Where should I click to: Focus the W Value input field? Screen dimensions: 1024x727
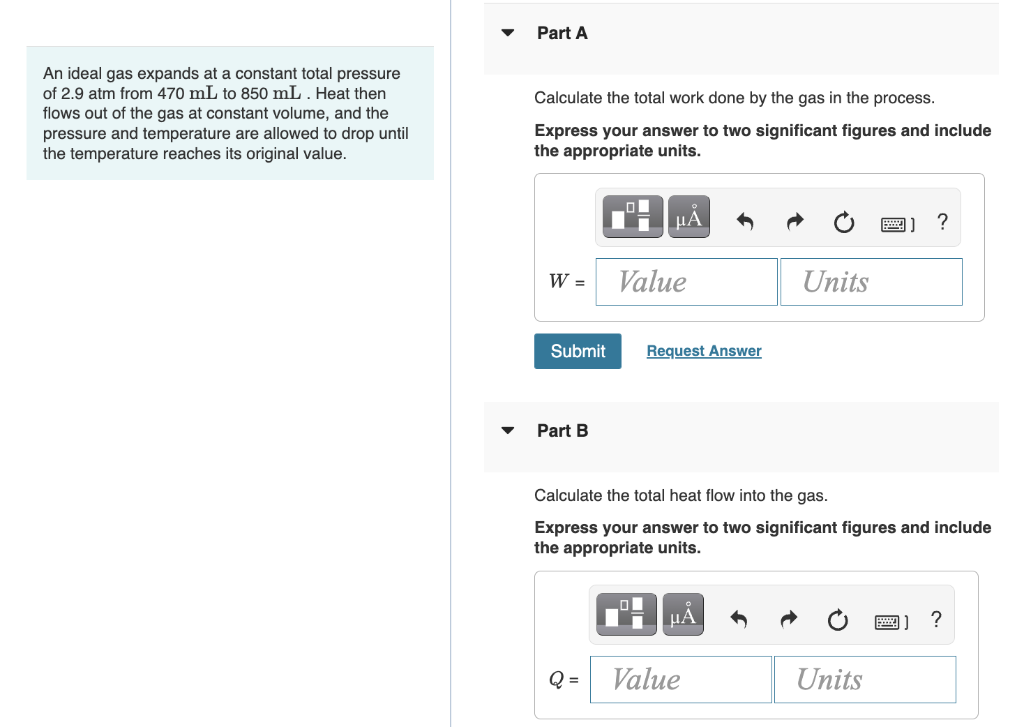[686, 282]
